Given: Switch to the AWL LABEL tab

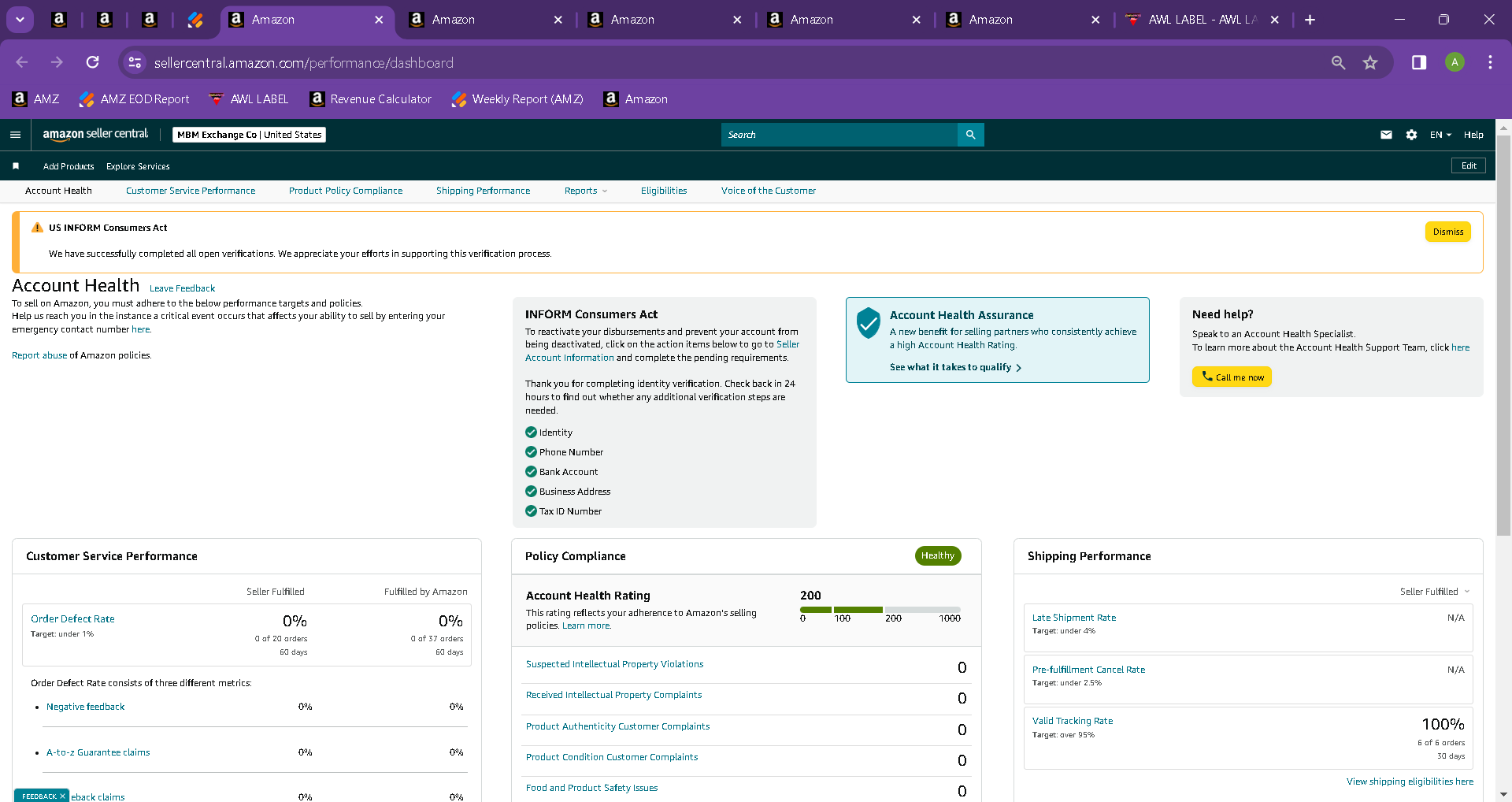Looking at the screenshot, I should tap(1202, 20).
